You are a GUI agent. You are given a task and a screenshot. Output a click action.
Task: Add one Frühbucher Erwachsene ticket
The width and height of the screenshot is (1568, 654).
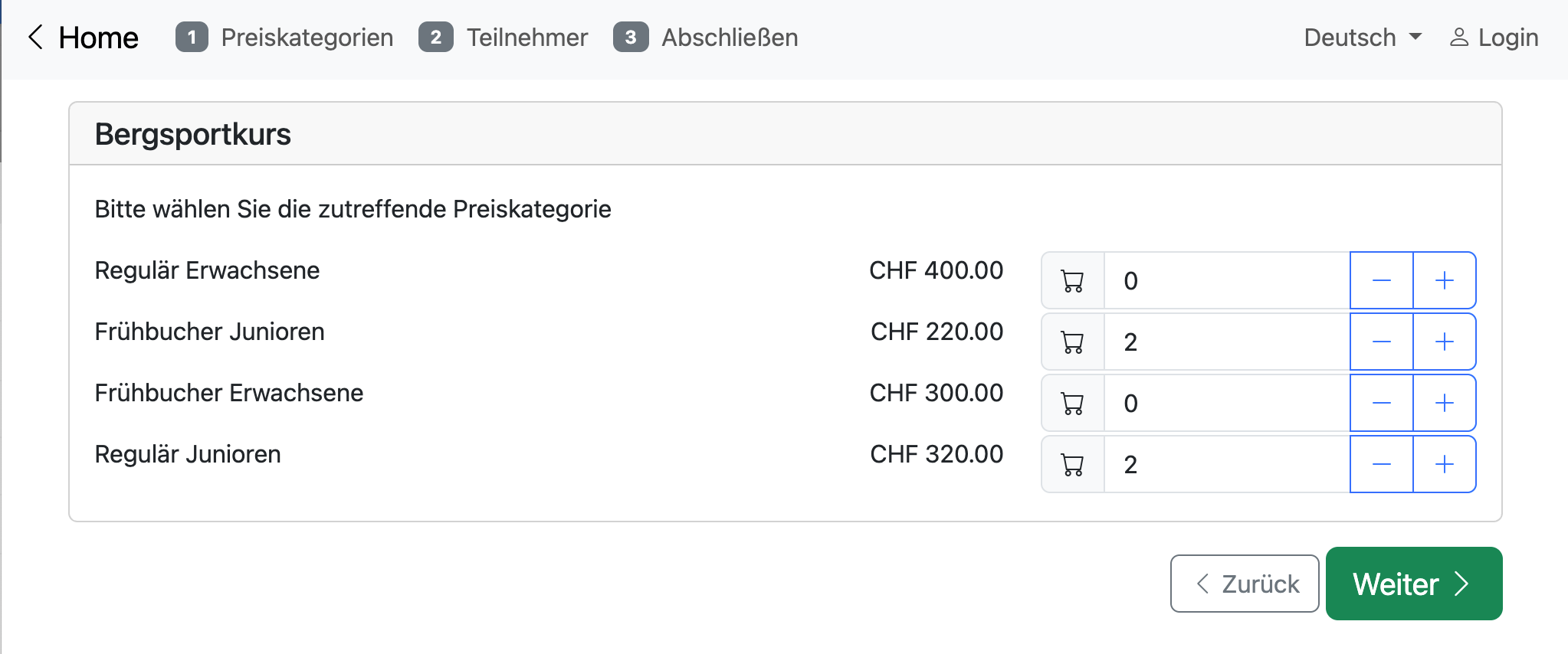[x=1444, y=403]
